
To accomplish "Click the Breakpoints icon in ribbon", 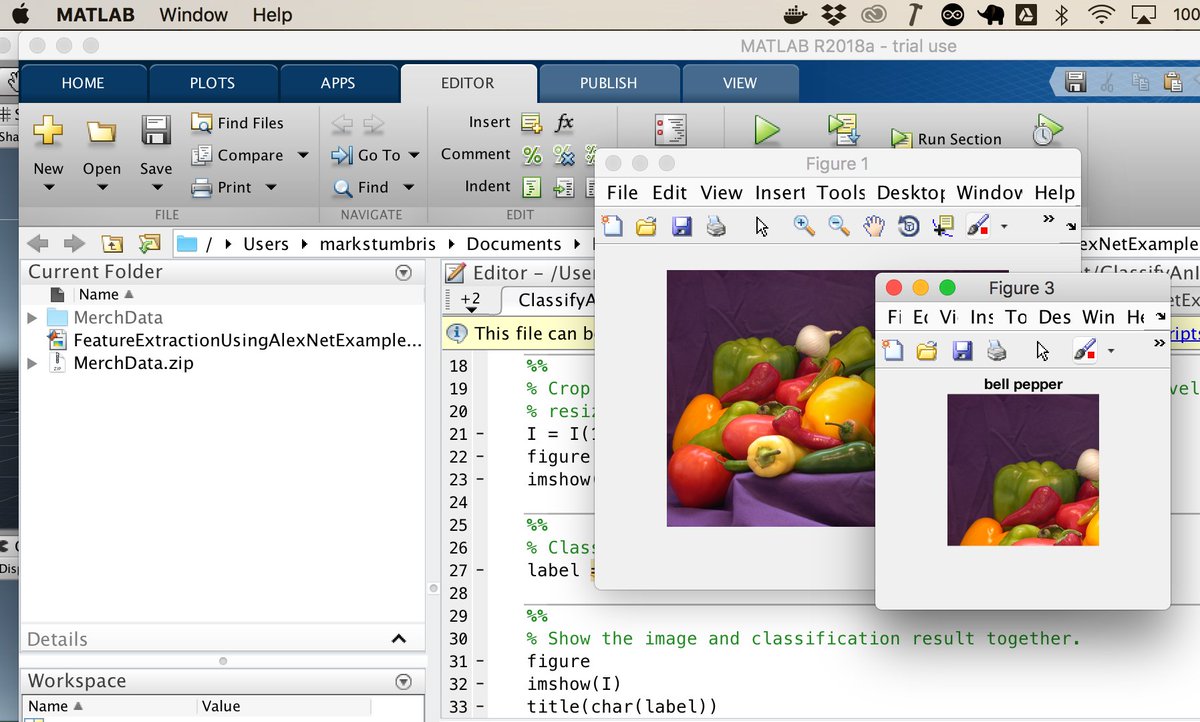I will coord(670,130).
